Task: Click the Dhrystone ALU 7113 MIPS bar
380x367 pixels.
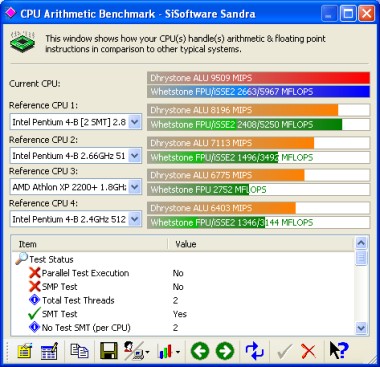Action: 258,143
